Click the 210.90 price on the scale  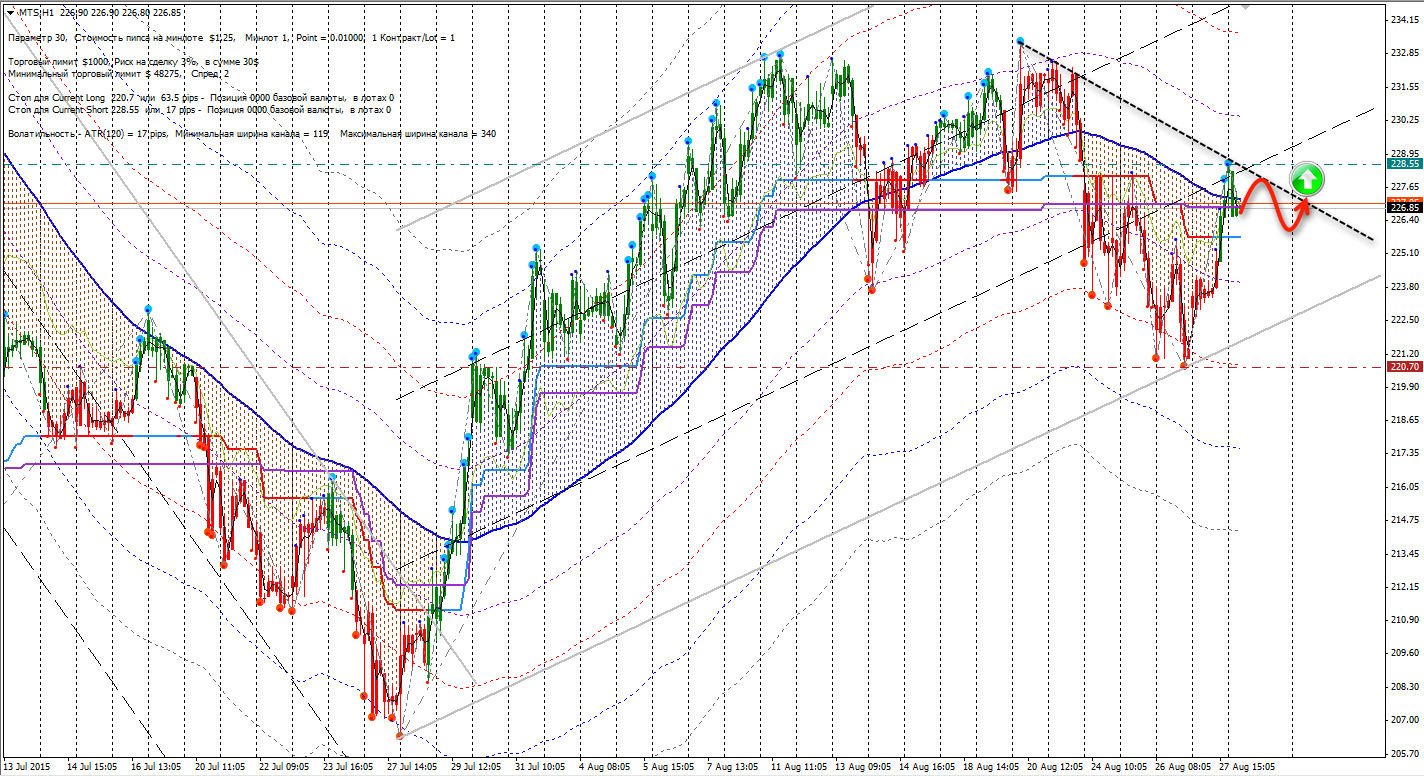tap(1404, 619)
